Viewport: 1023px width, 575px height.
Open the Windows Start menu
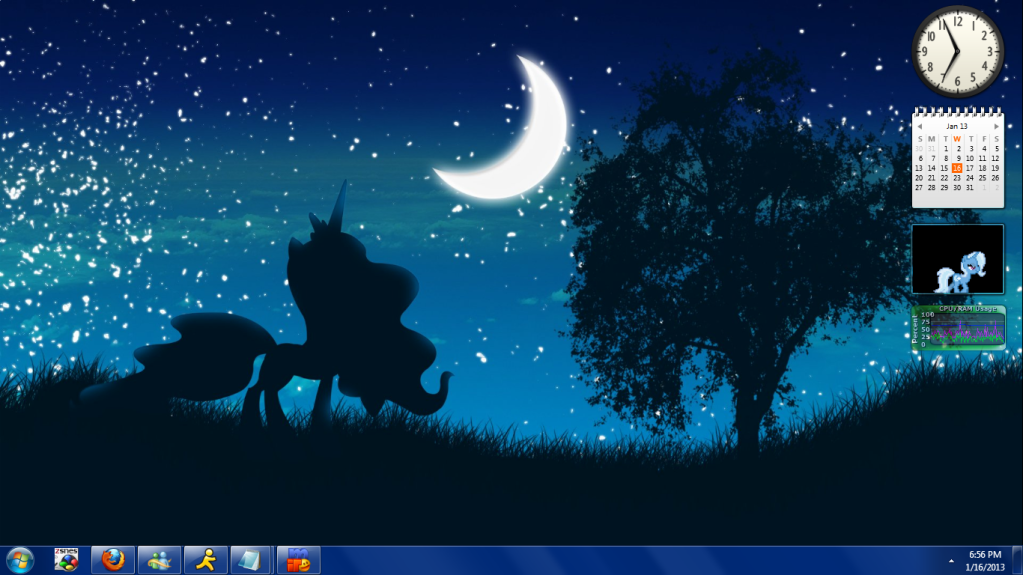click(20, 560)
